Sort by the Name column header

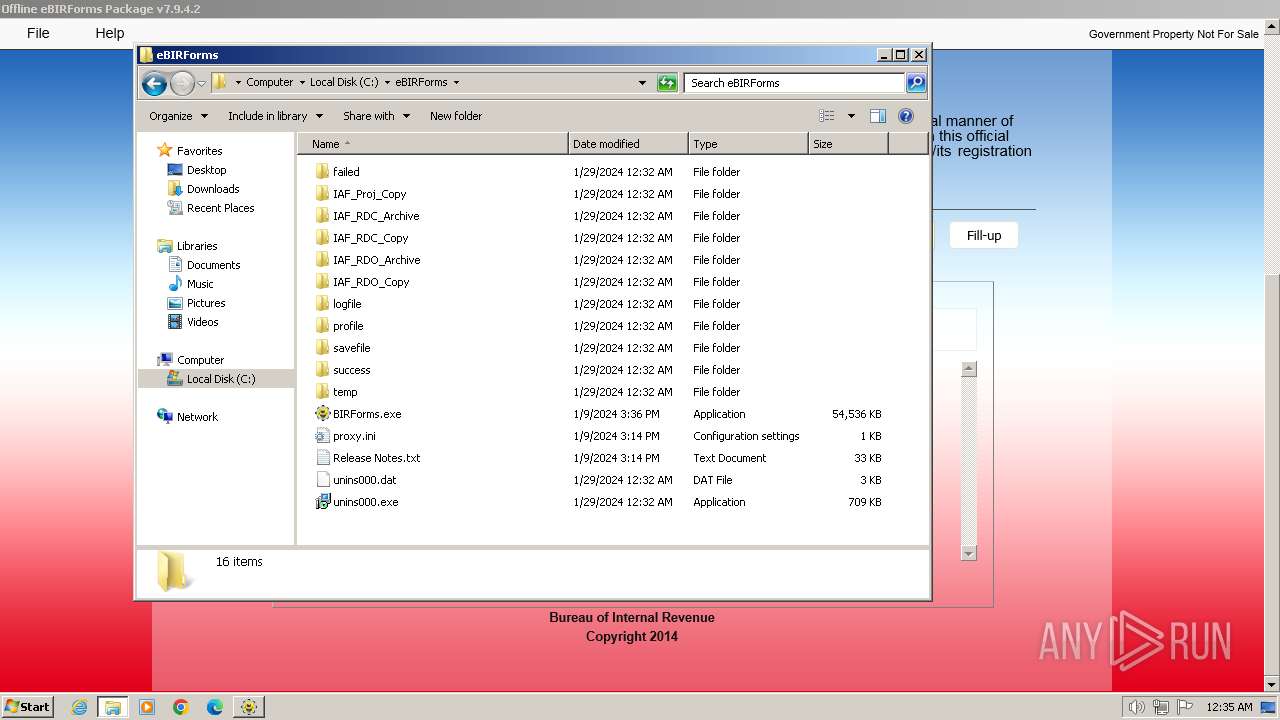point(433,144)
